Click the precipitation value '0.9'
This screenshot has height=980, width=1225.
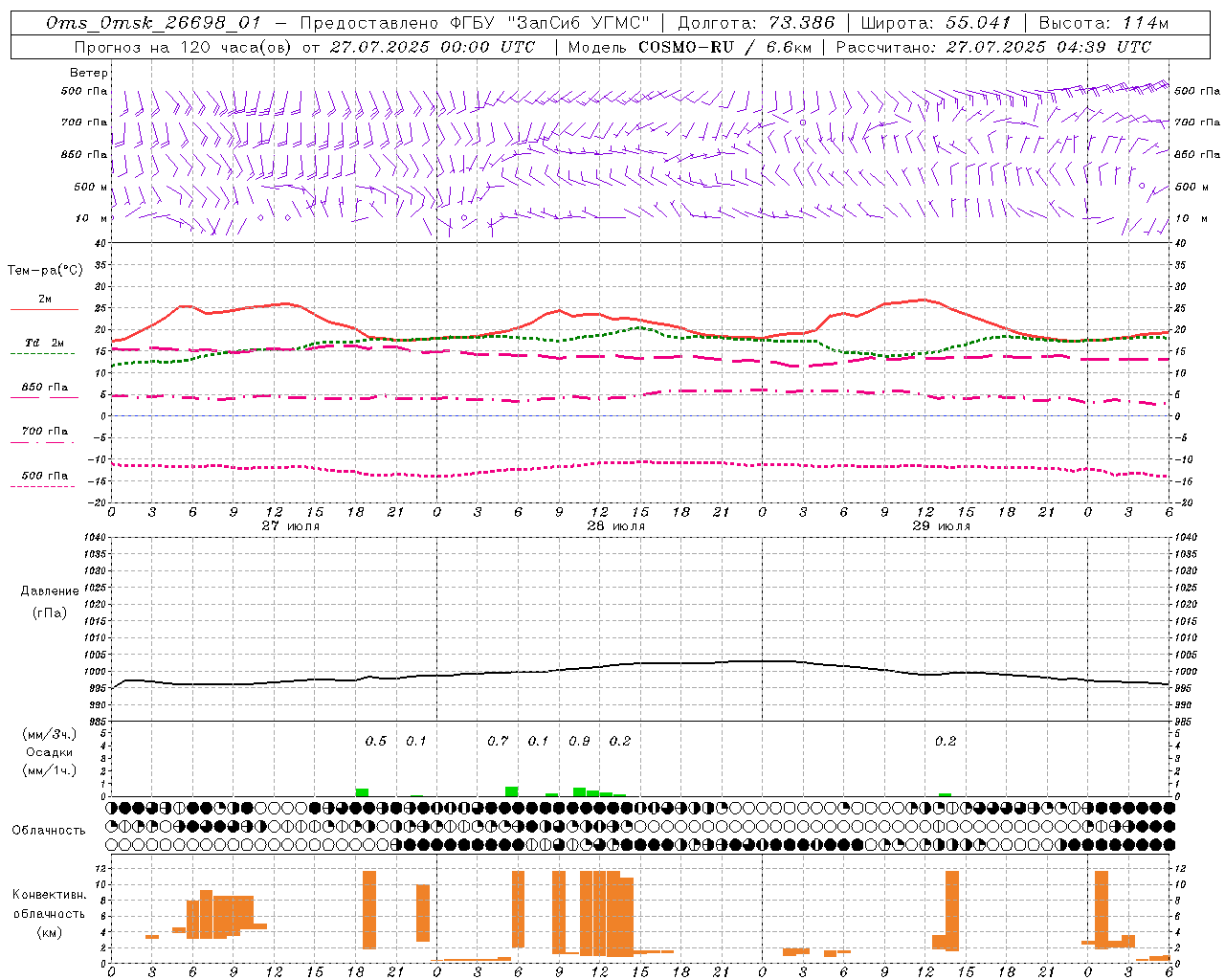pos(579,742)
